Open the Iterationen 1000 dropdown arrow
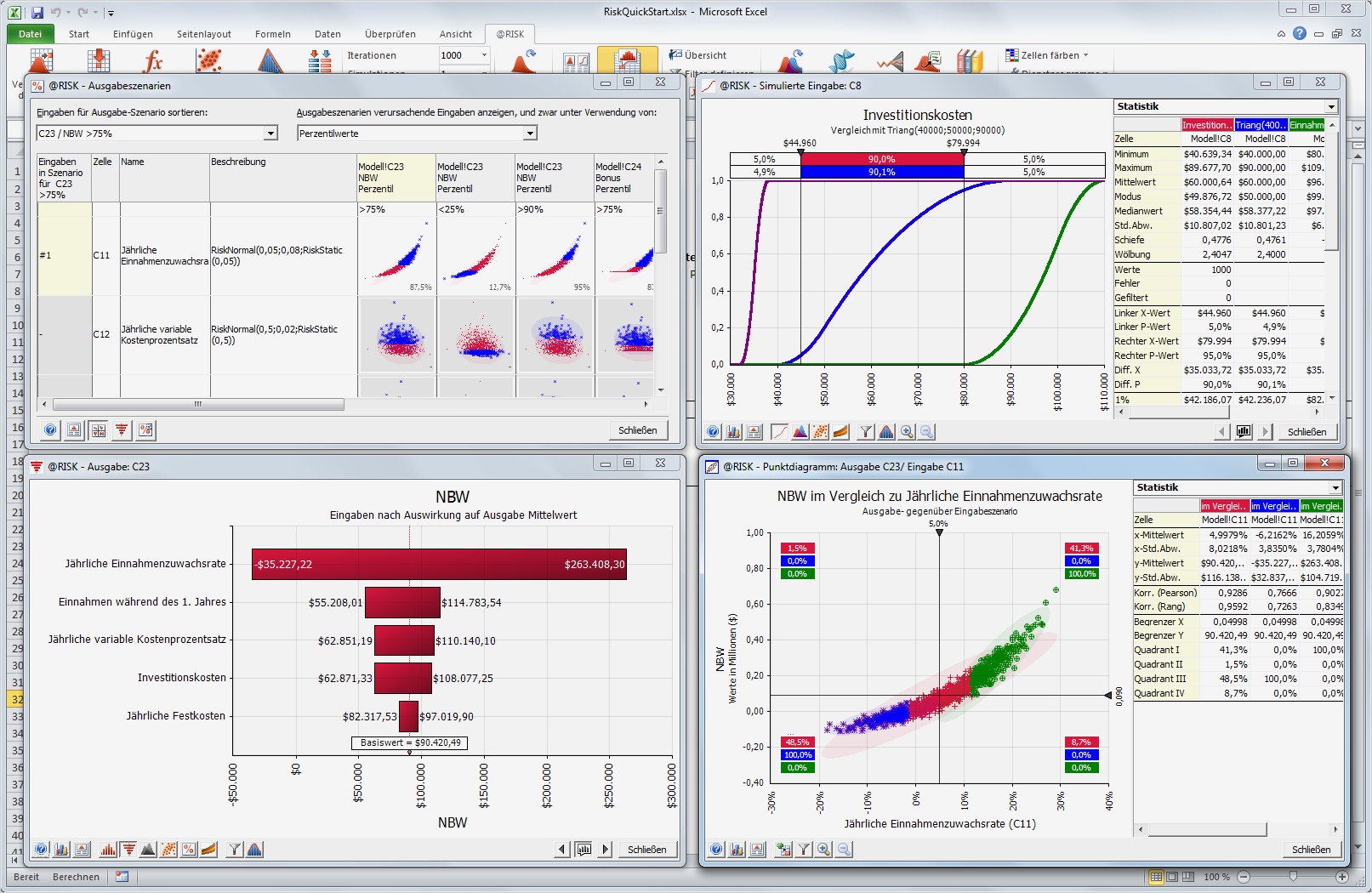This screenshot has width=1372, height=893. 485,55
